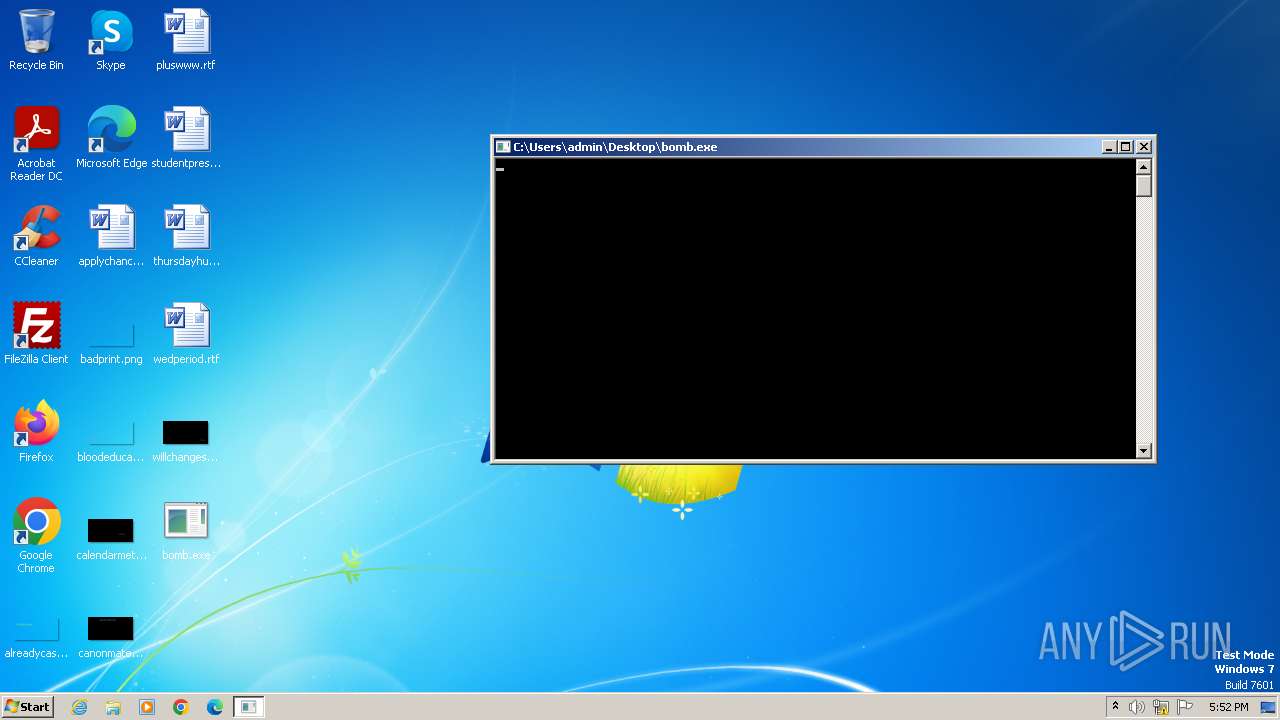Open the clock showing 5:52 PM
This screenshot has width=1280, height=720.
pyautogui.click(x=1228, y=707)
